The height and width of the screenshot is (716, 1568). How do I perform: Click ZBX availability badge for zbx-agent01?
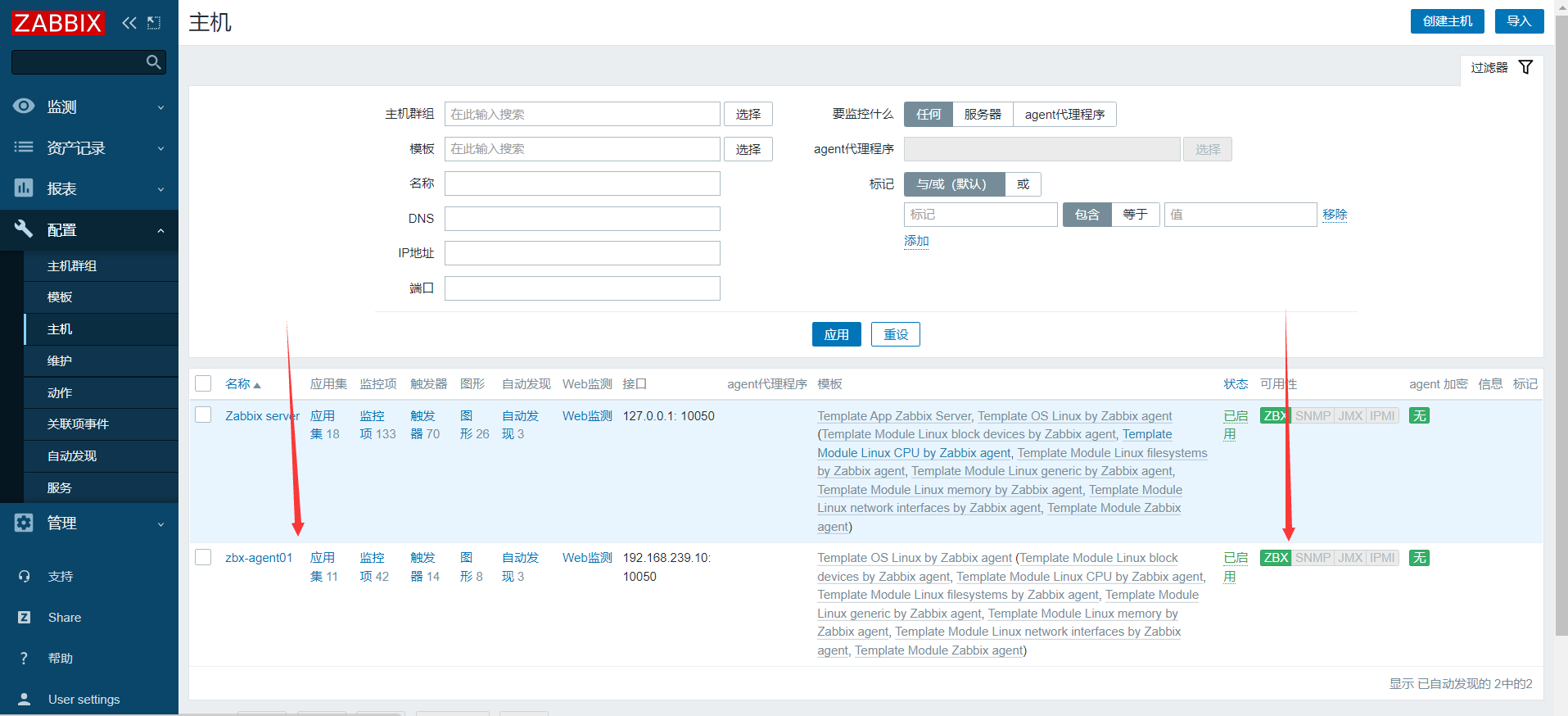pyautogui.click(x=1275, y=558)
